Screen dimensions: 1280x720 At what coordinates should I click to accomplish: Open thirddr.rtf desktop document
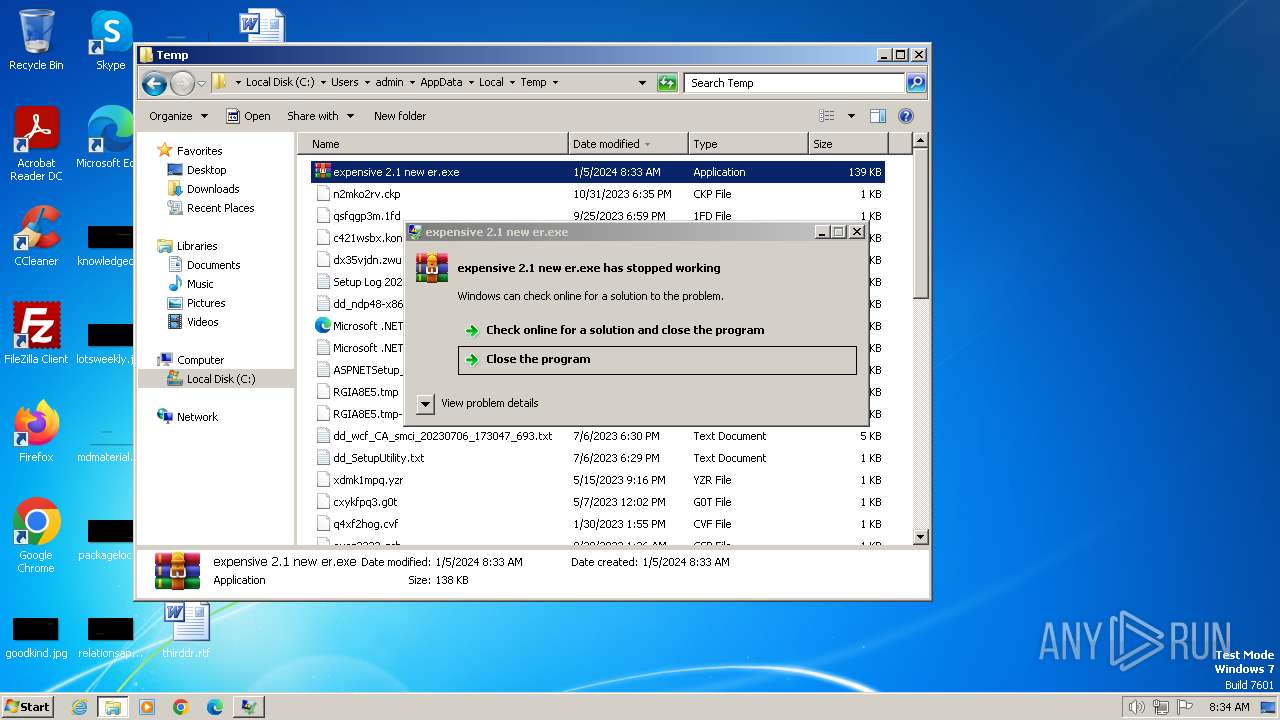click(186, 630)
